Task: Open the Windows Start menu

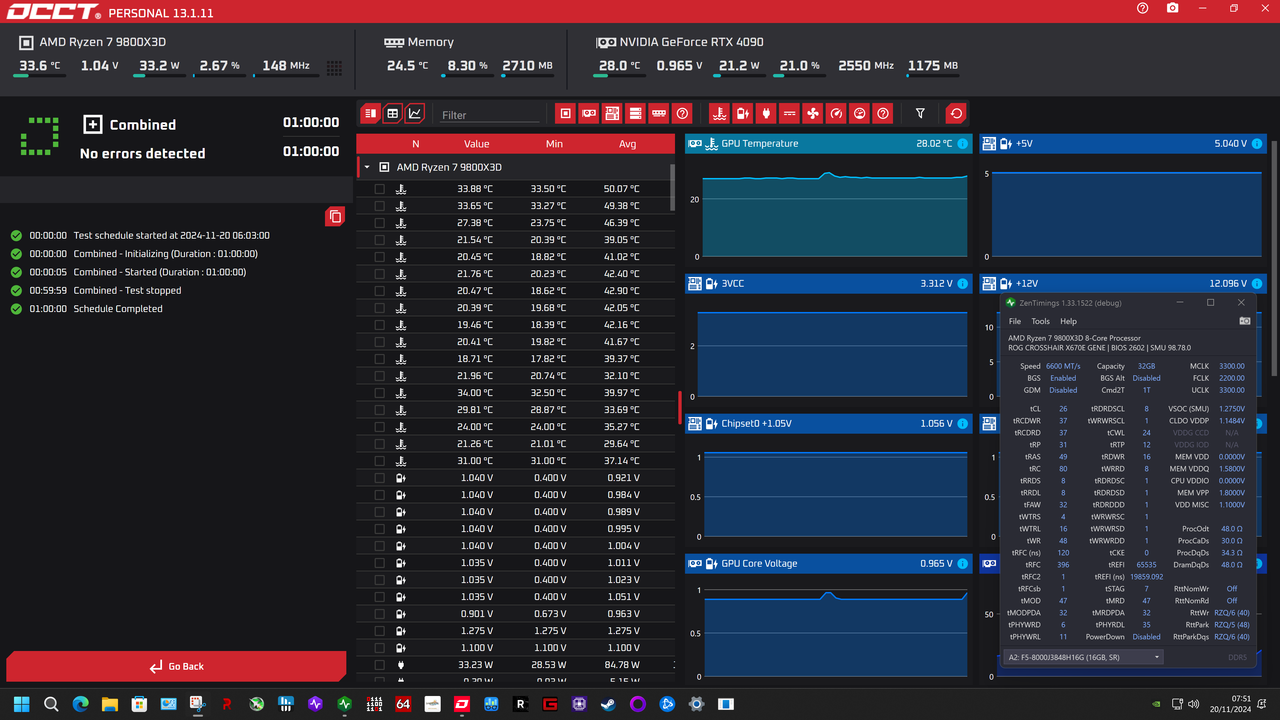Action: point(22,704)
